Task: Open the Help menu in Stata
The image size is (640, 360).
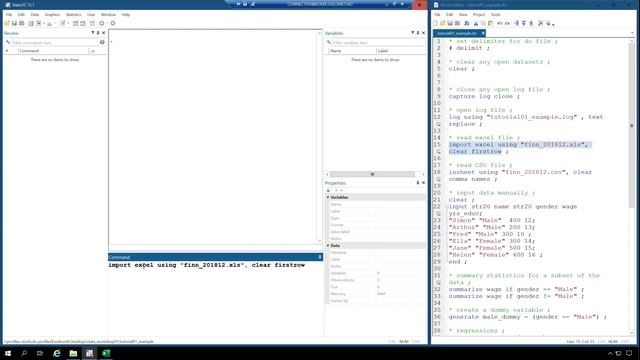Action: coord(126,14)
